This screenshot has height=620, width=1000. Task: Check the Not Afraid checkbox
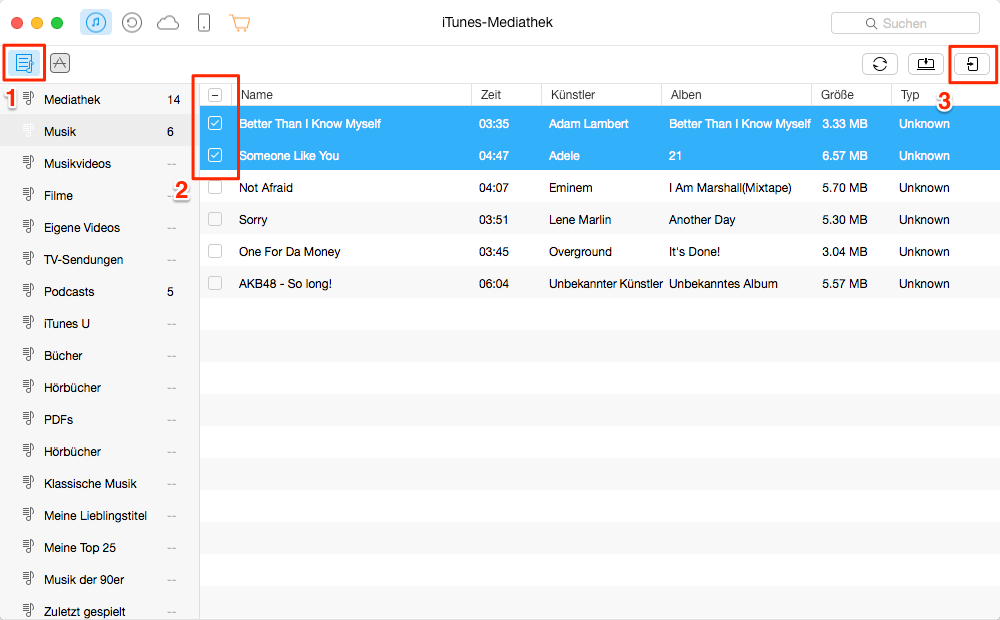(215, 187)
